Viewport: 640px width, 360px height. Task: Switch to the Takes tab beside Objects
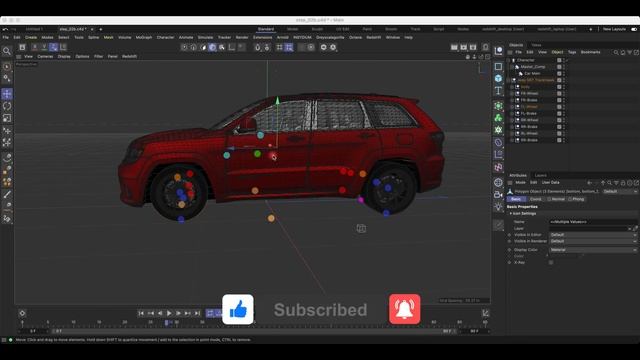[x=536, y=45]
